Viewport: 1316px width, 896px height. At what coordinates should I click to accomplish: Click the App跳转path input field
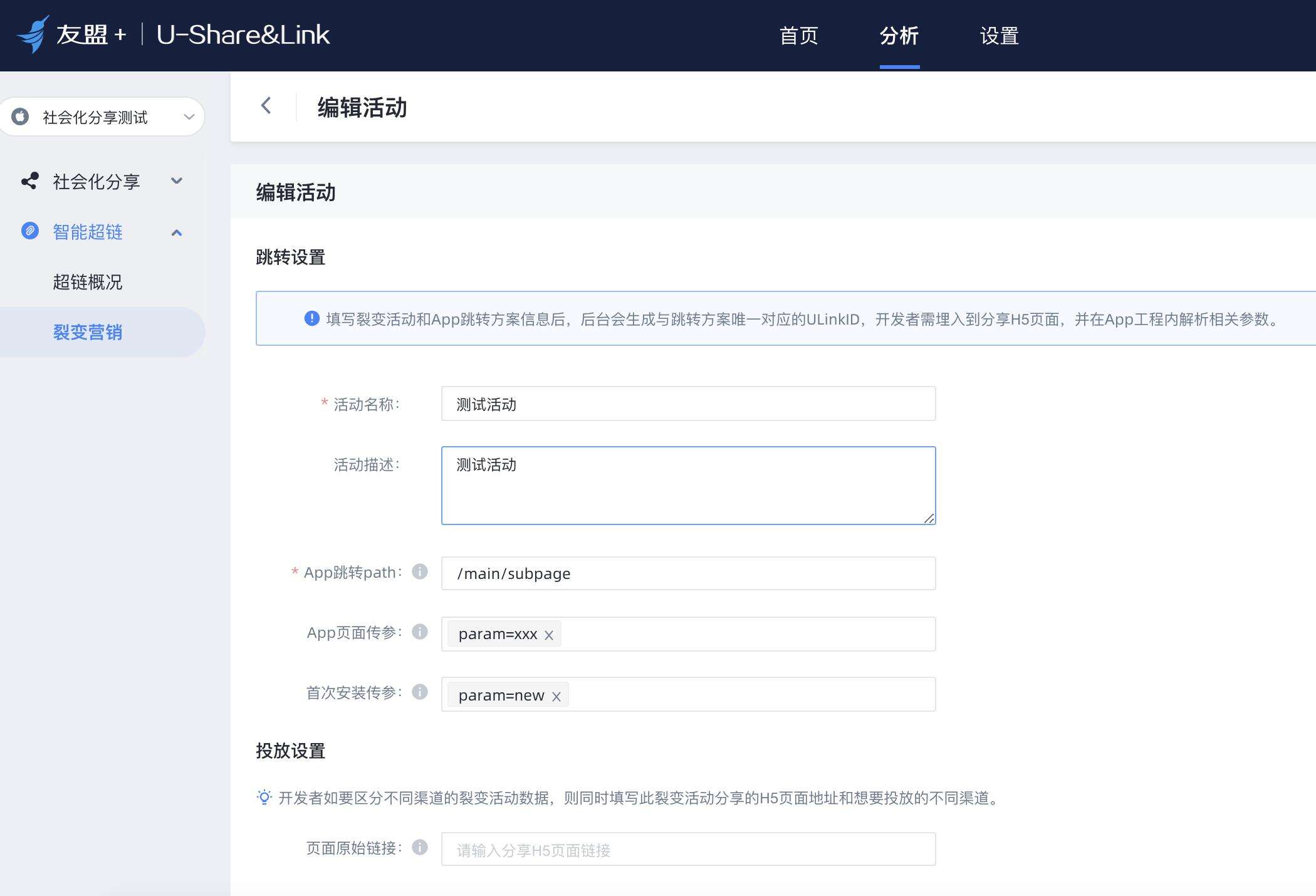688,573
